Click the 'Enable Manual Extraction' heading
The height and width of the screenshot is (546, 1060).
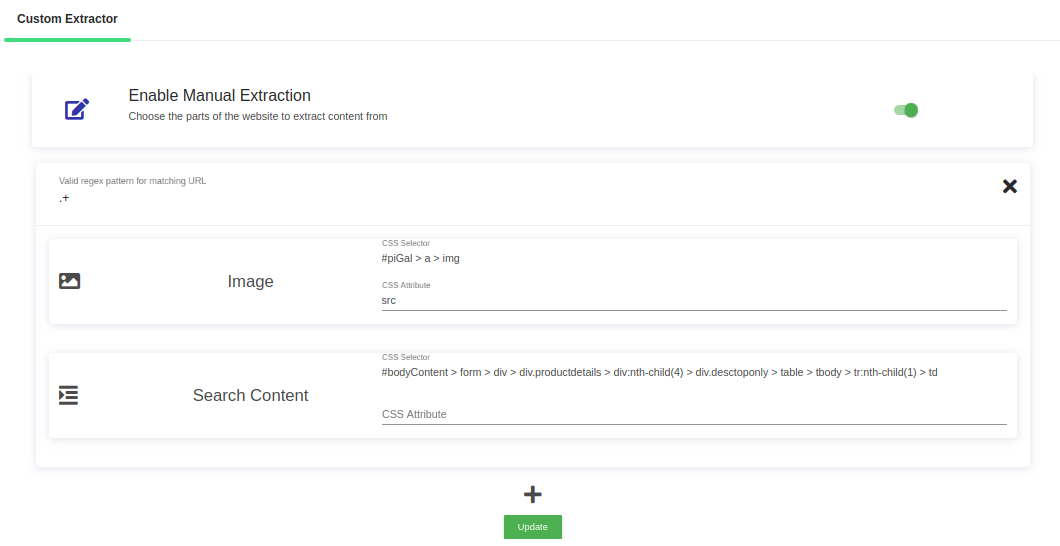coord(219,96)
